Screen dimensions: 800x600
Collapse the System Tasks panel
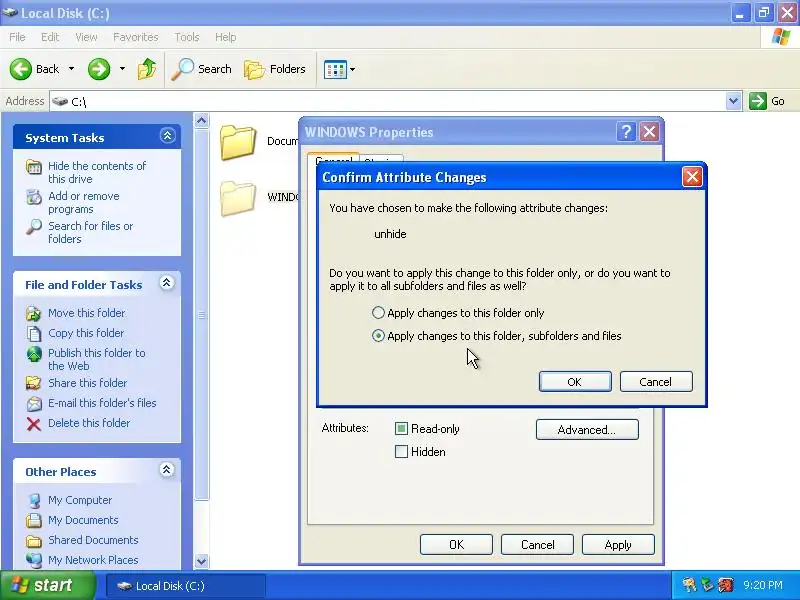tap(167, 136)
